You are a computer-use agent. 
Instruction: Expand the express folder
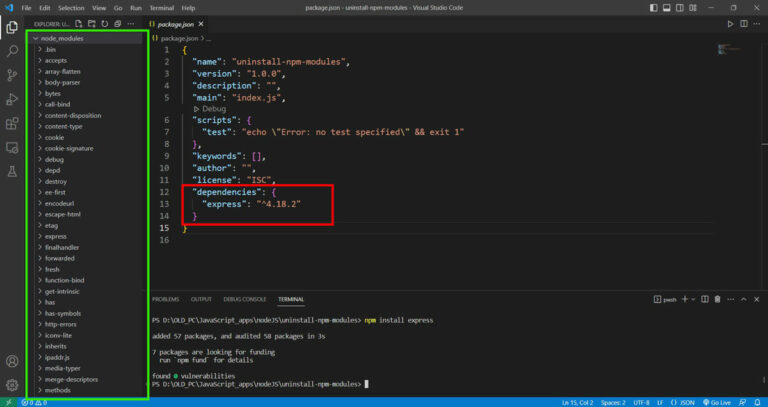coord(56,236)
